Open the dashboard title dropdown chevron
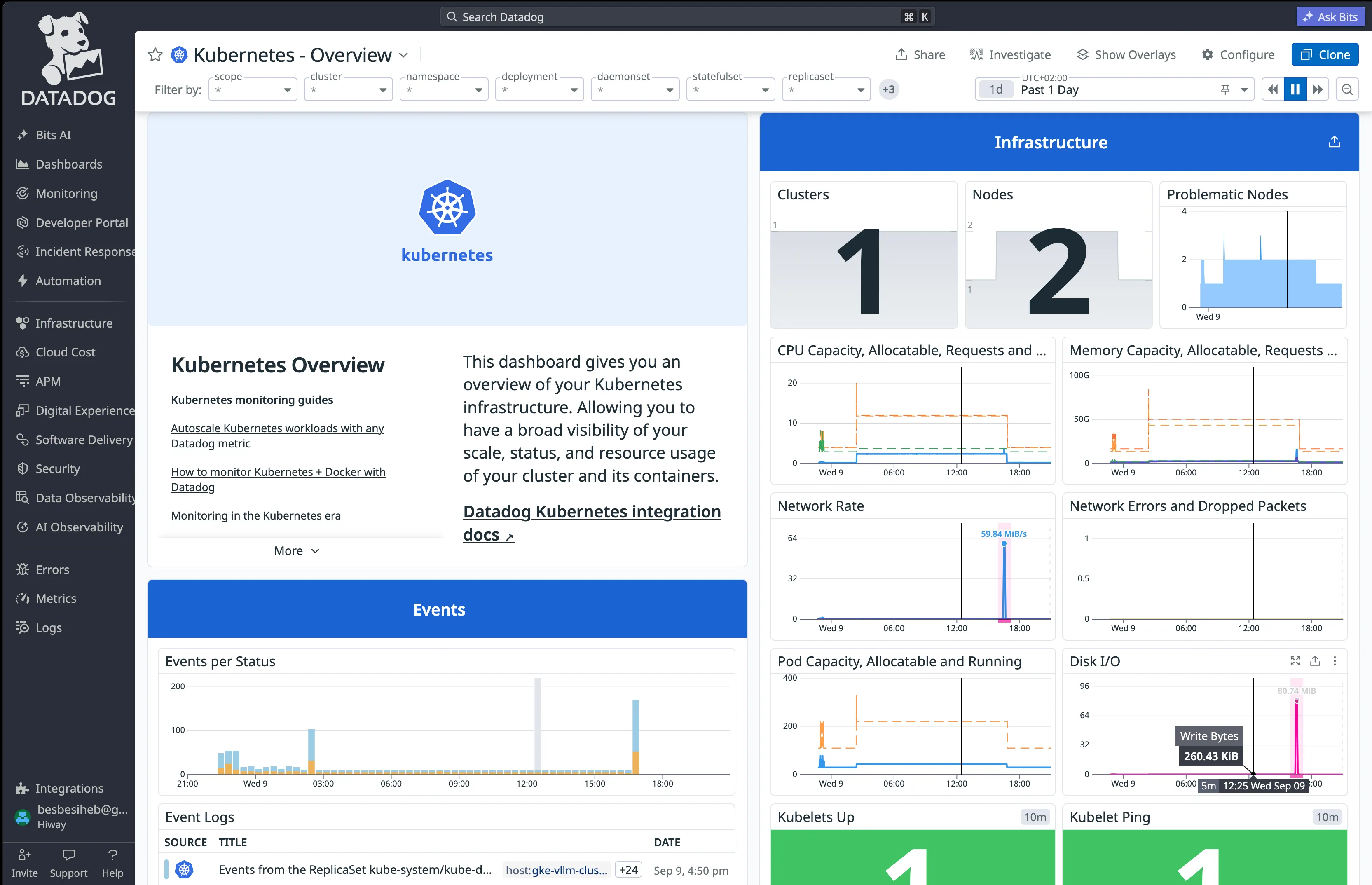 pos(403,55)
